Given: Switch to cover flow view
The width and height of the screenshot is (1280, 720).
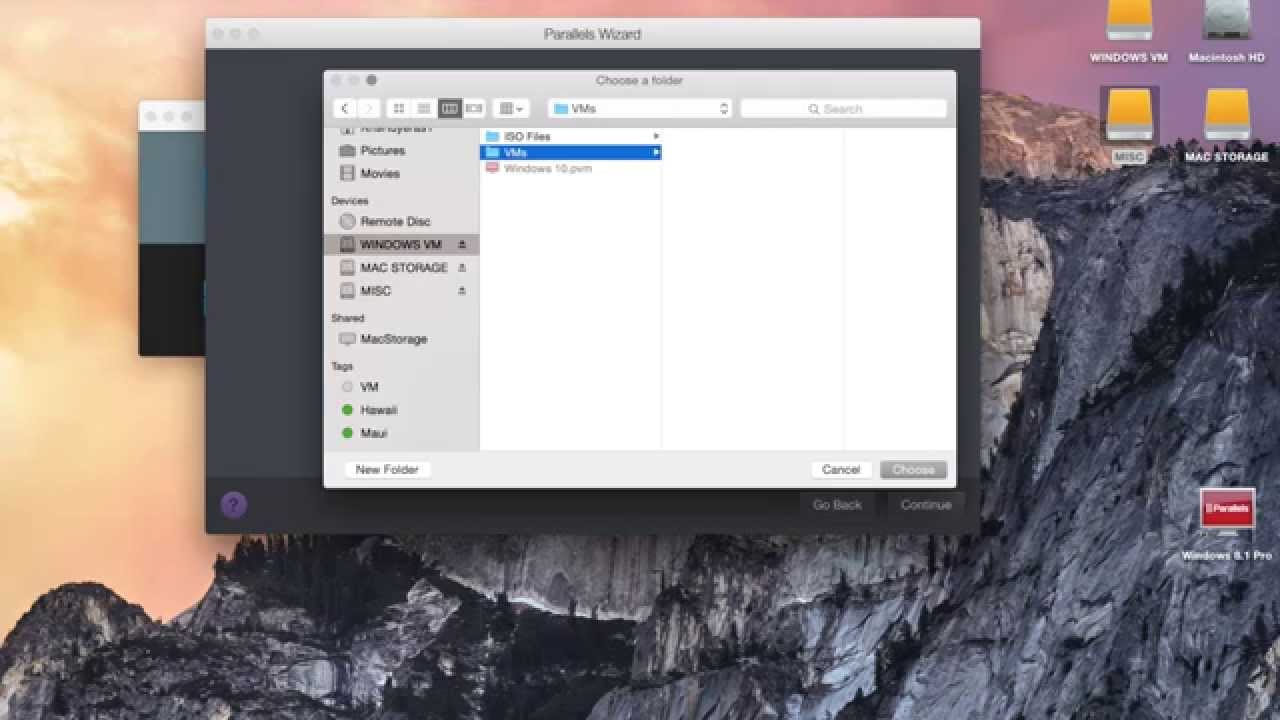Looking at the screenshot, I should [x=474, y=108].
